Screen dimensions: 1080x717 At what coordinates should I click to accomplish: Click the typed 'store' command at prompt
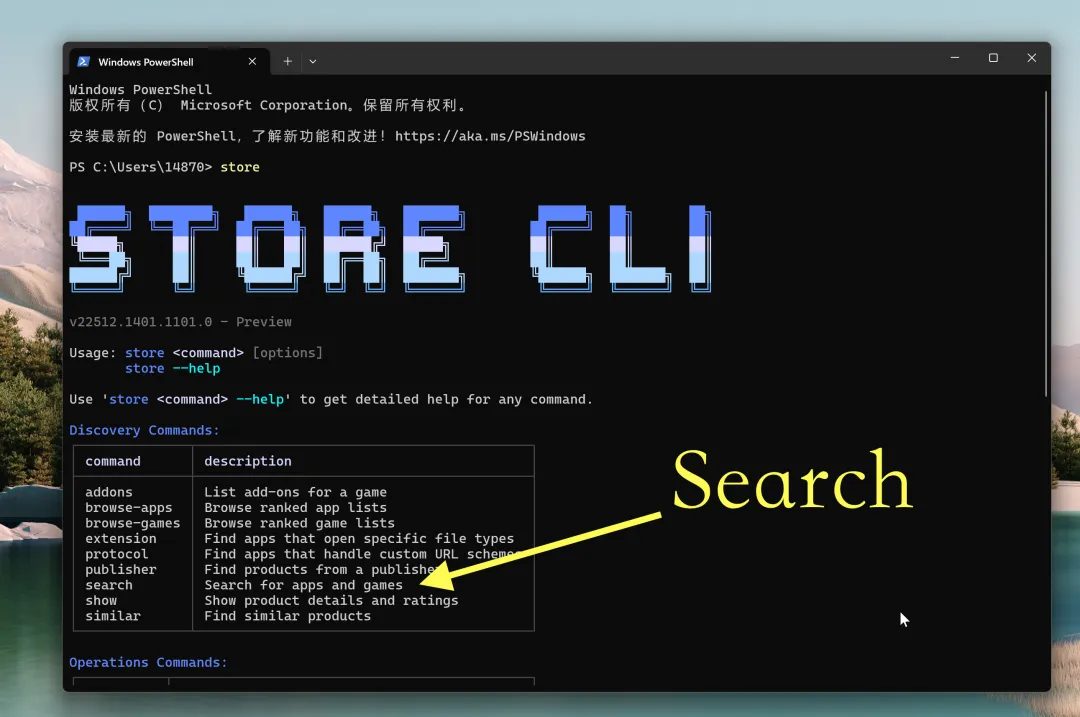click(x=240, y=167)
